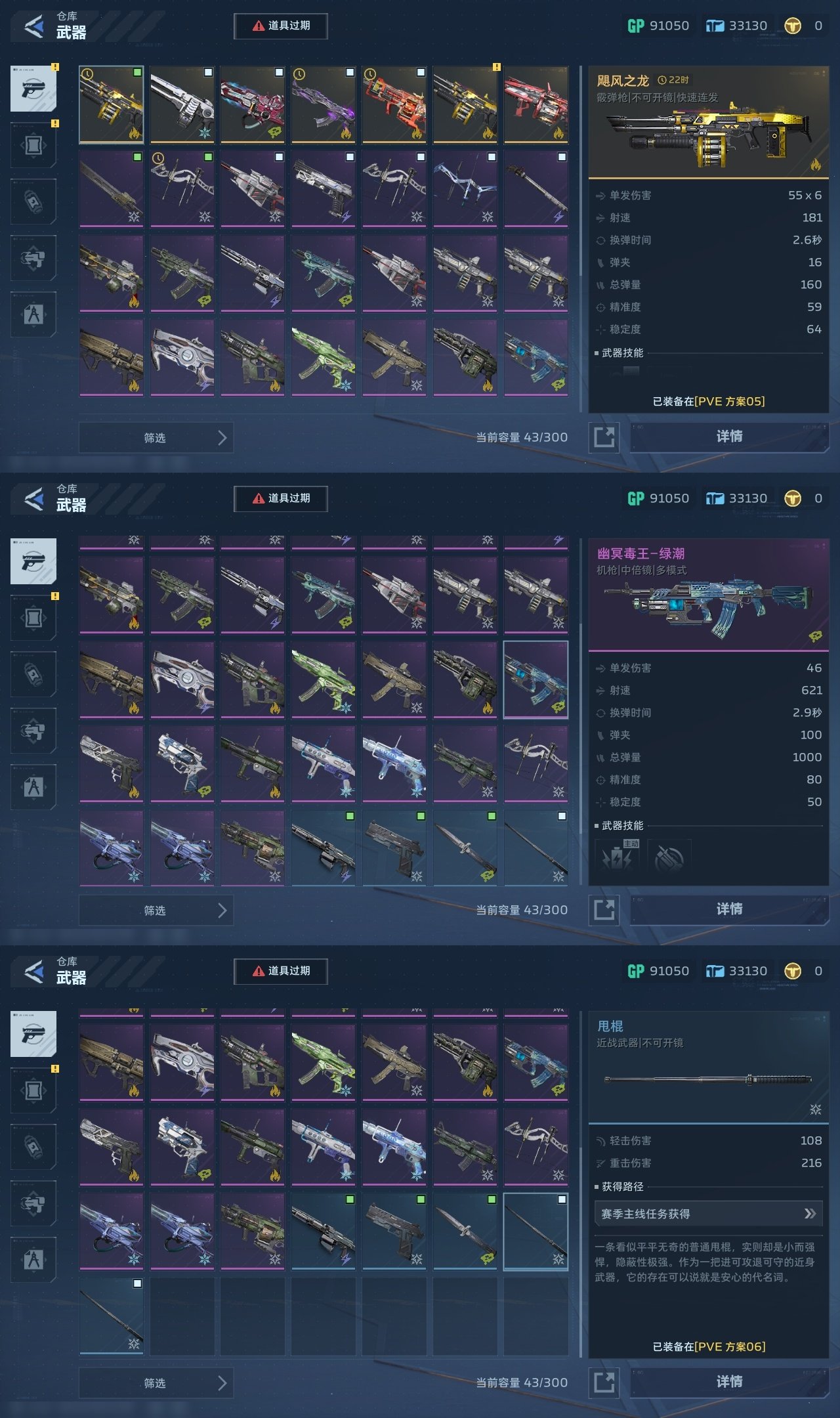840x1418 pixels.
Task: Click share icon beside 详情 under 飓风之龙 panel
Action: tap(604, 437)
